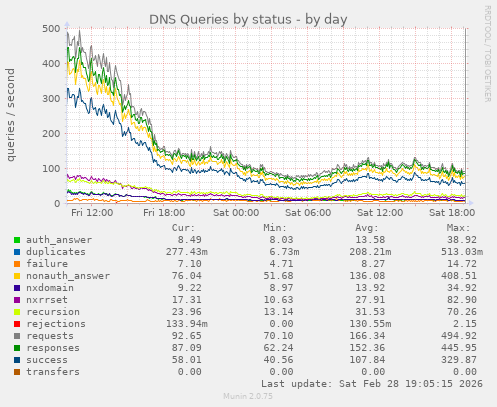
Task: Click the auth_answer green legend swatch
Action: coord(17,240)
